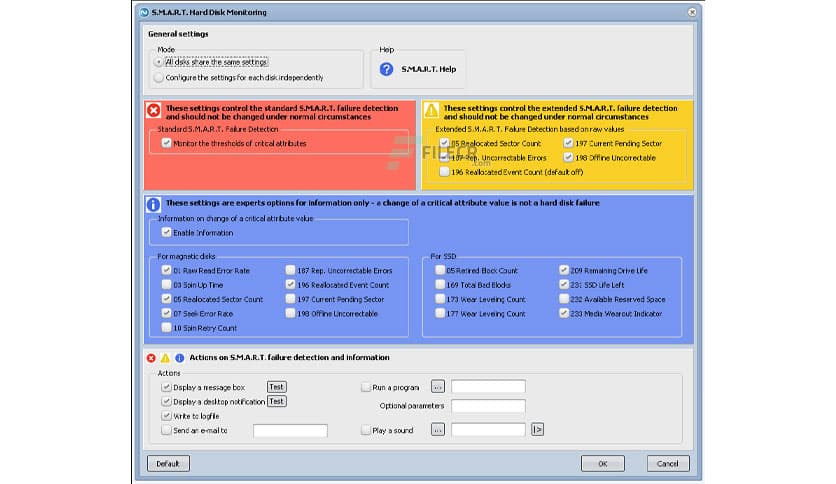Toggle SSD '233 Media Wearout Indicator'
836x484 pixels.
tap(564, 314)
